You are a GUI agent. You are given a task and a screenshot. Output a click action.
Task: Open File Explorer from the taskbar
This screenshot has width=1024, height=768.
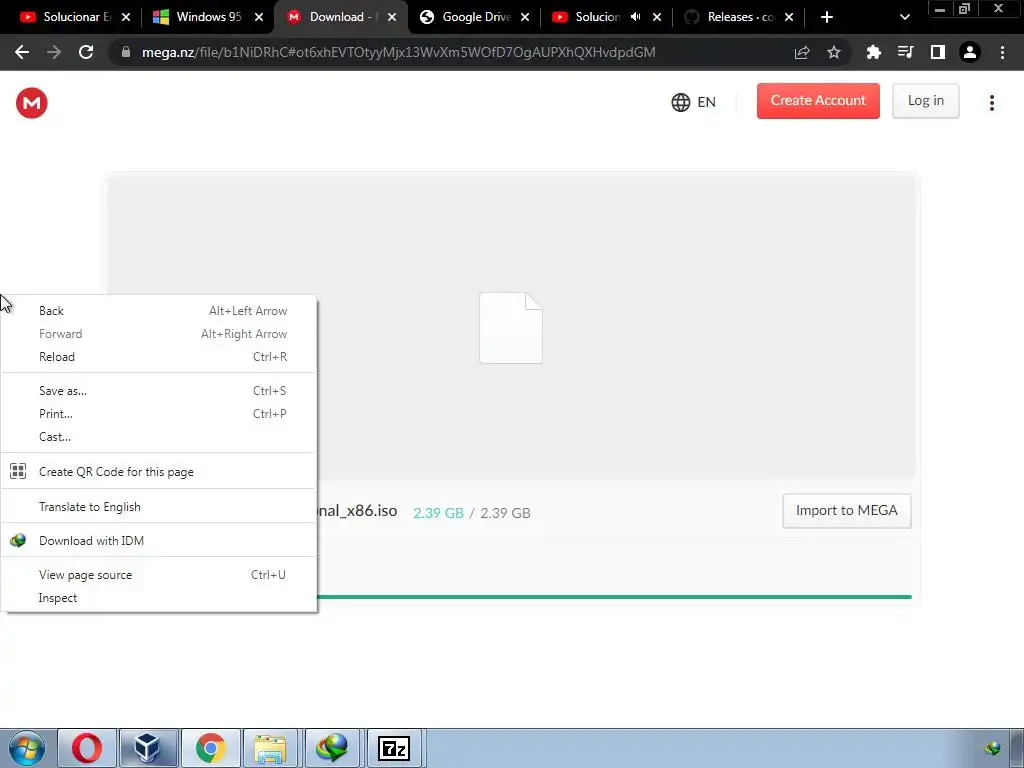270,748
